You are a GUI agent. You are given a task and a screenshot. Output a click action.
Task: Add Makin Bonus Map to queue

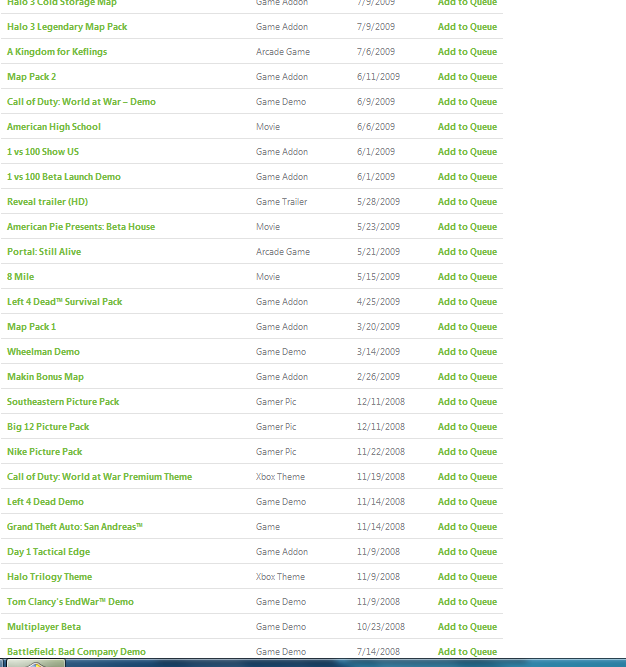click(467, 377)
